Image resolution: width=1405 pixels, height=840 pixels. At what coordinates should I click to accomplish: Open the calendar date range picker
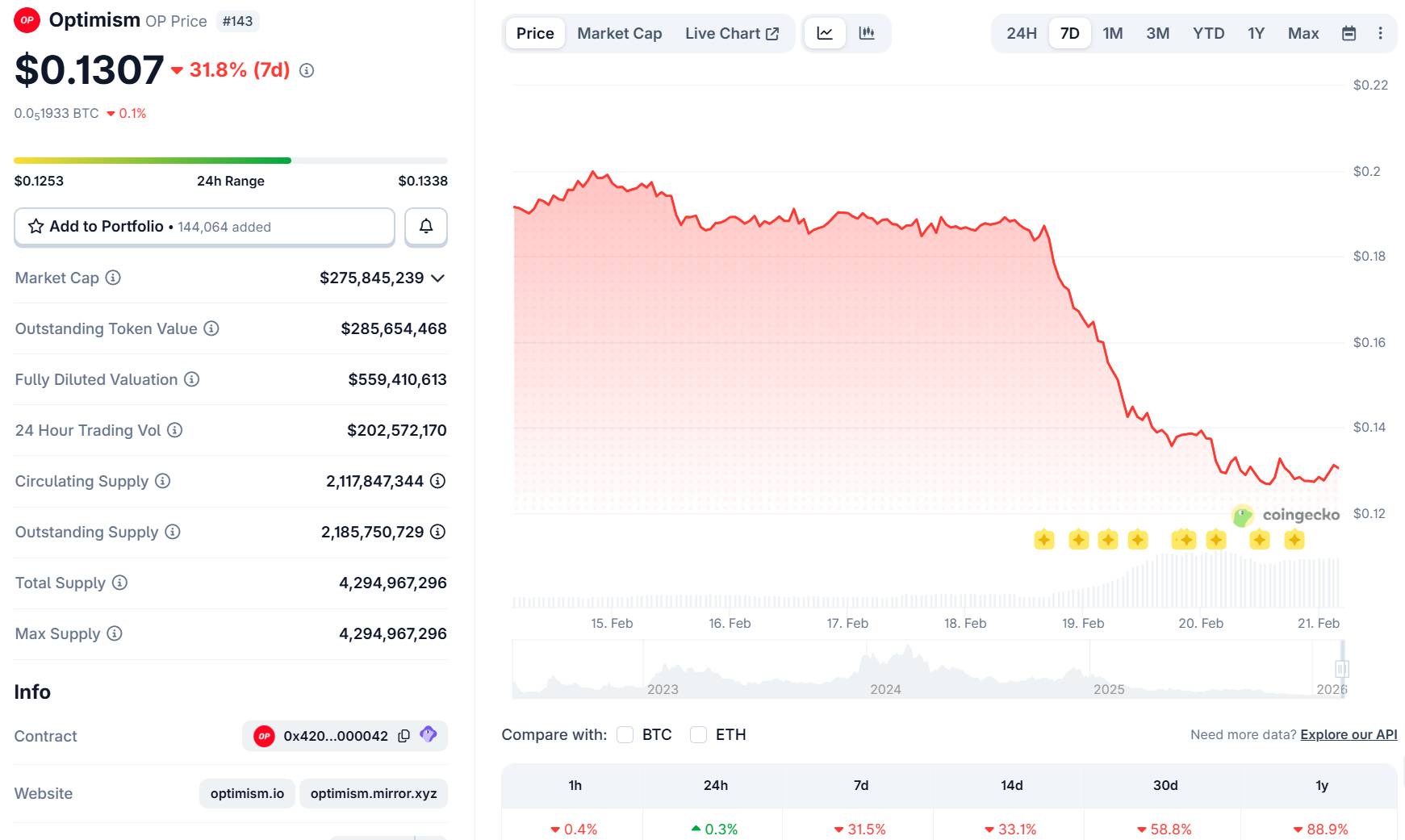point(1349,33)
